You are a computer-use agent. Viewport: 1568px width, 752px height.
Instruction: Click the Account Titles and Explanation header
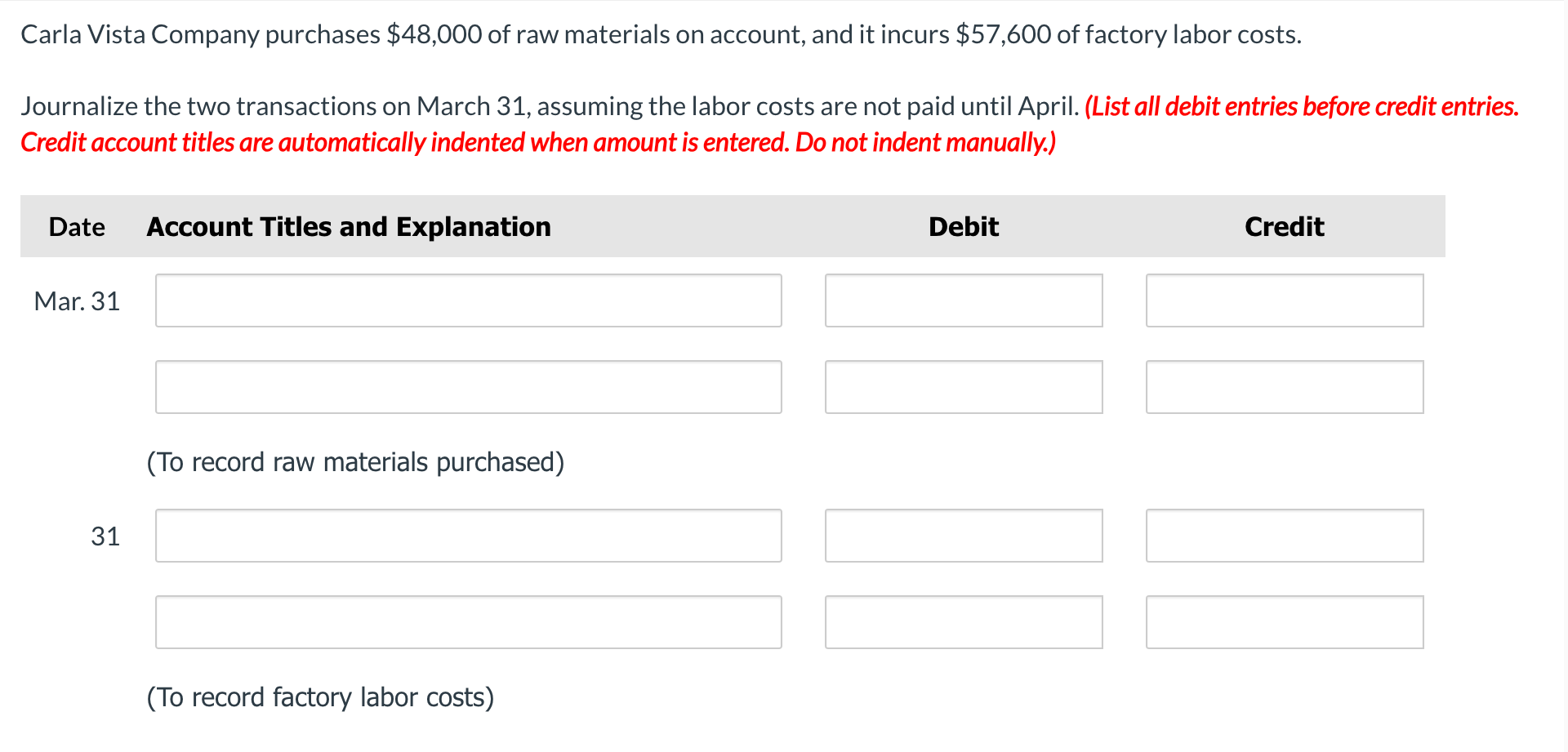[x=349, y=227]
